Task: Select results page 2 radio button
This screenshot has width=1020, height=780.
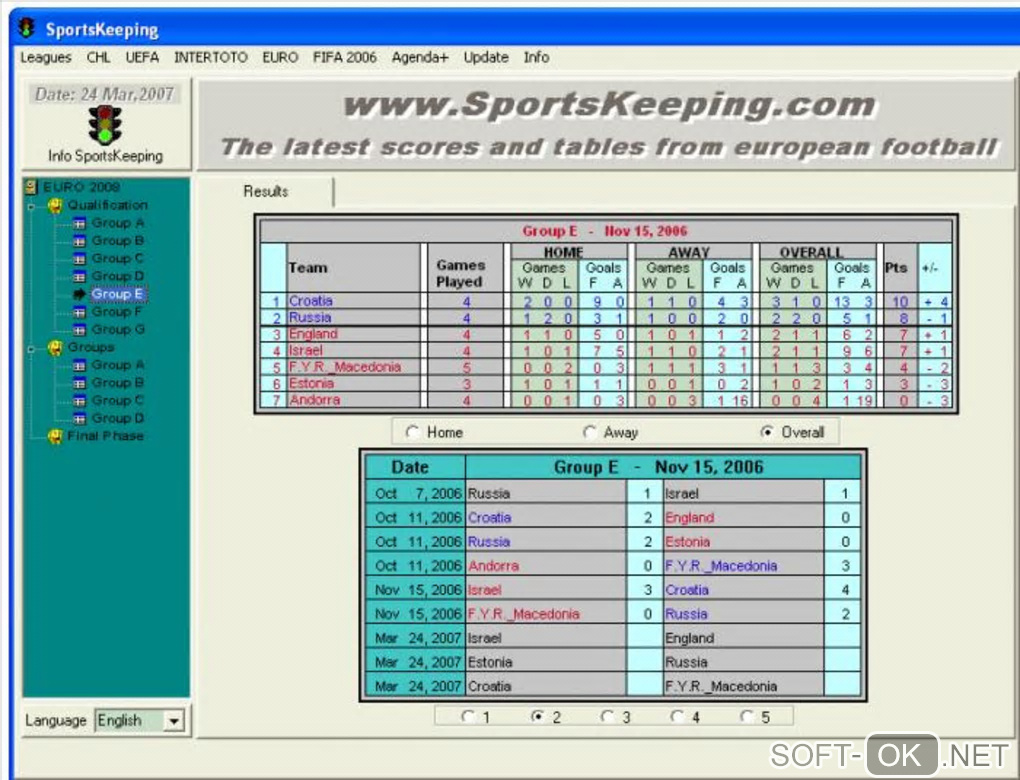Action: [x=537, y=716]
